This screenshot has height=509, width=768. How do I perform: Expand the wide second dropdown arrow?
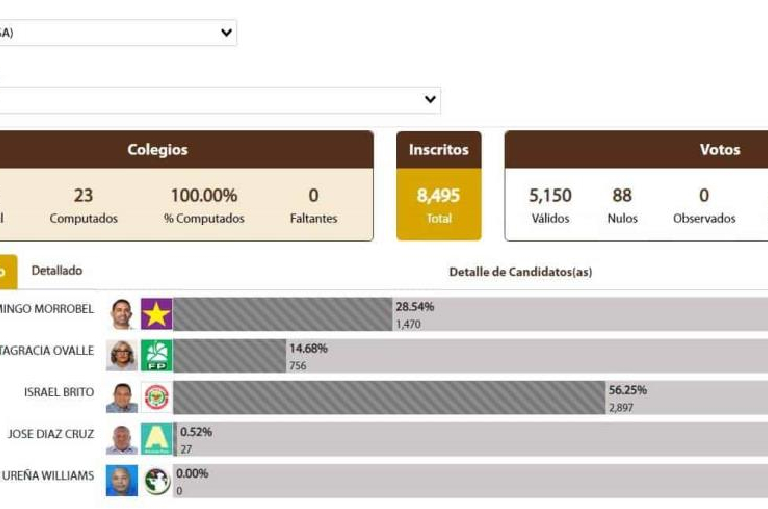(x=431, y=99)
